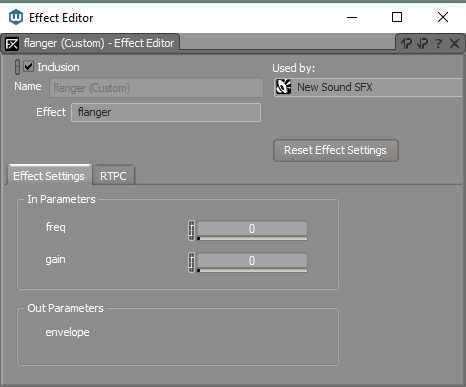
Task: Click the envelope out parameter label
Action: [67, 332]
